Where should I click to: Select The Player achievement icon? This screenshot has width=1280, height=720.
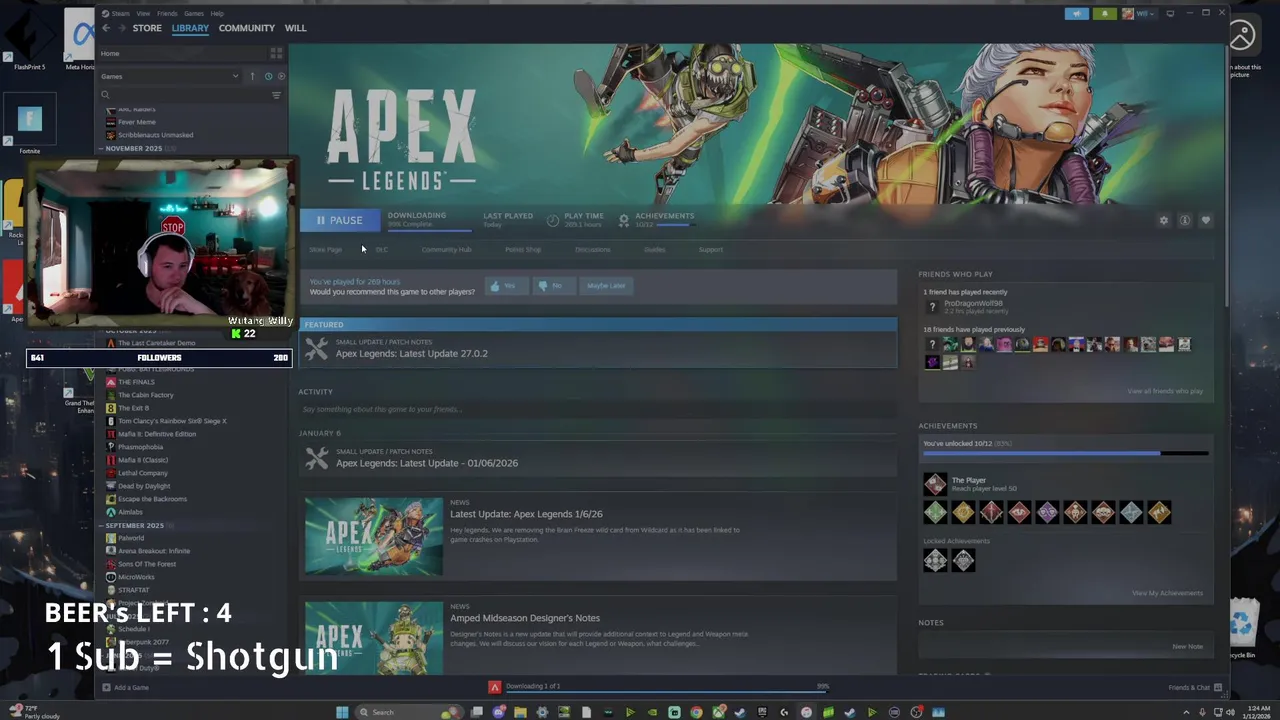(x=935, y=484)
